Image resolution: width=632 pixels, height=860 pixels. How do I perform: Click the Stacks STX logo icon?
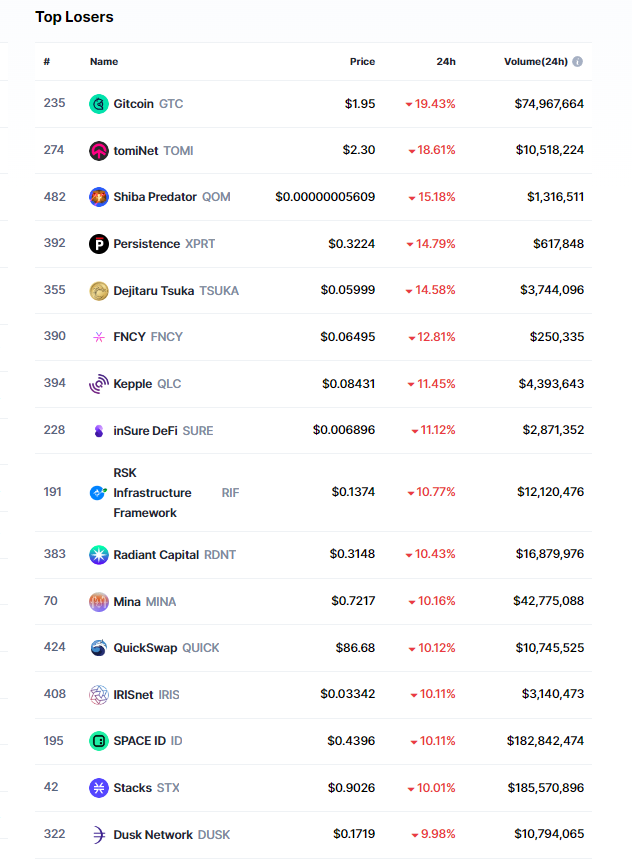[x=98, y=788]
